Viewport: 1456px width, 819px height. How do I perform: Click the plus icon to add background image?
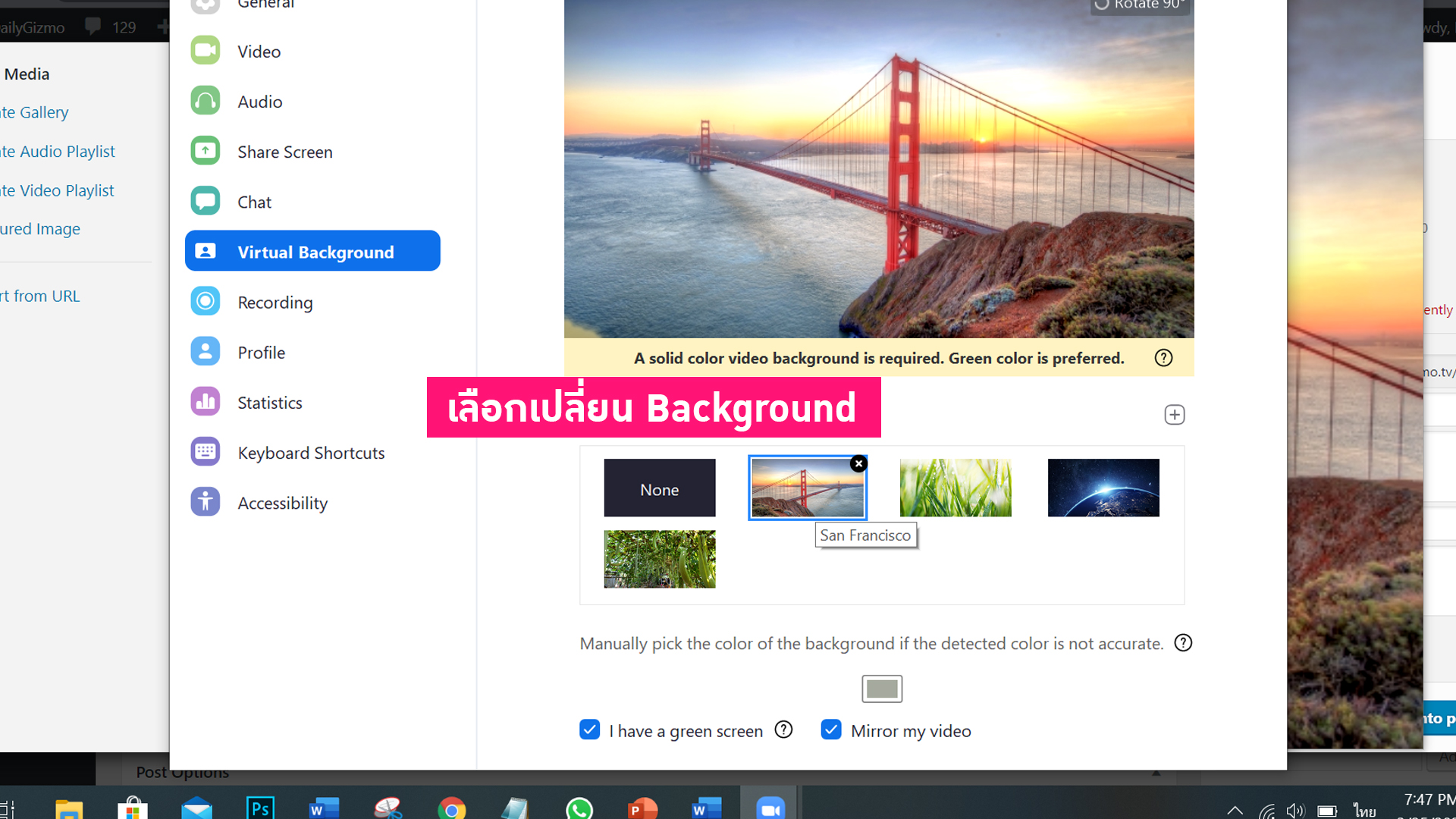pos(1174,415)
